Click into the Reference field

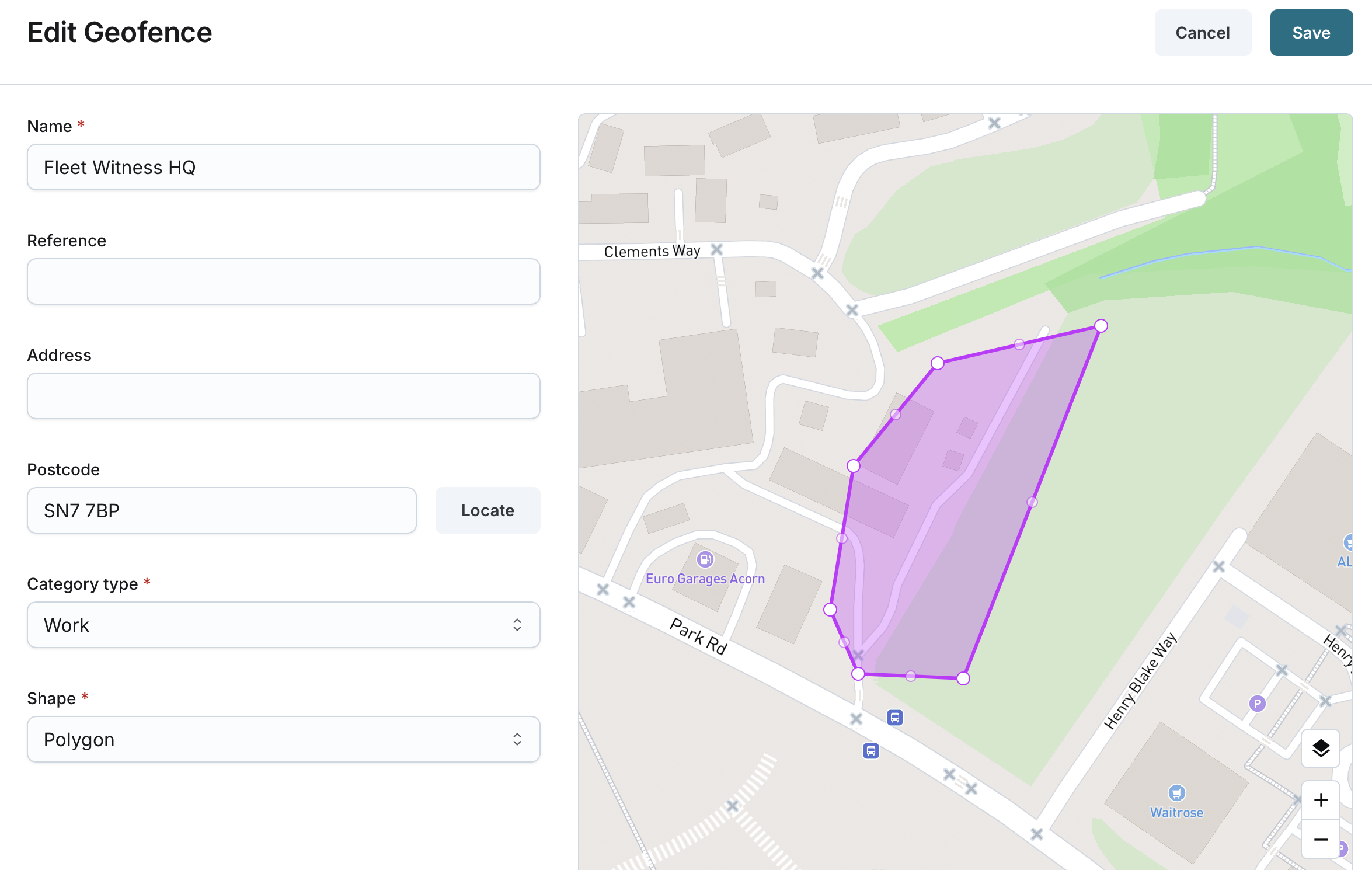point(283,281)
